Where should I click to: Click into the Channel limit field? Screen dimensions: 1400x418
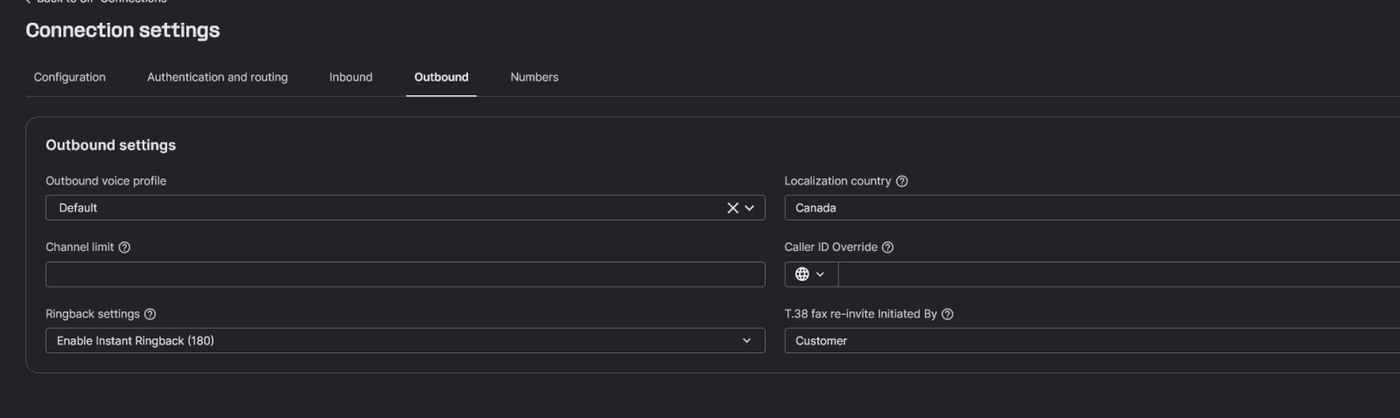(x=405, y=275)
